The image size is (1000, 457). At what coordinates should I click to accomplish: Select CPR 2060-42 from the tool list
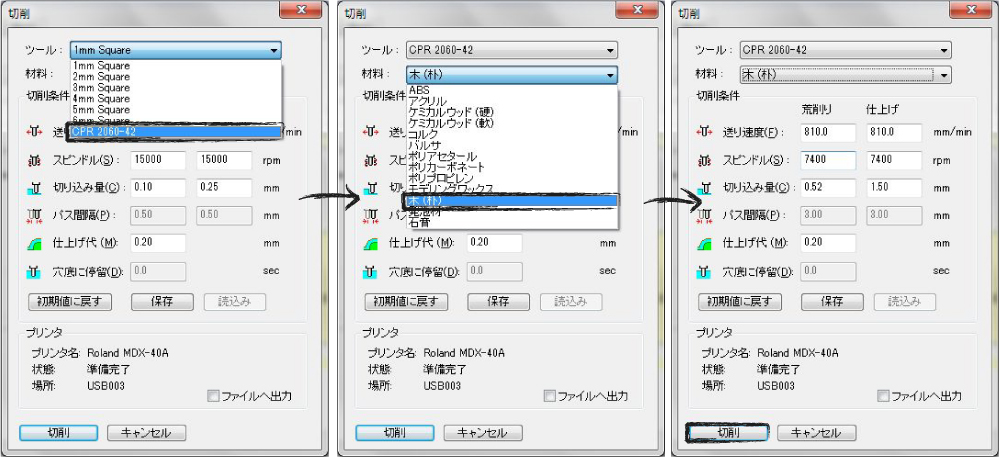click(x=175, y=131)
